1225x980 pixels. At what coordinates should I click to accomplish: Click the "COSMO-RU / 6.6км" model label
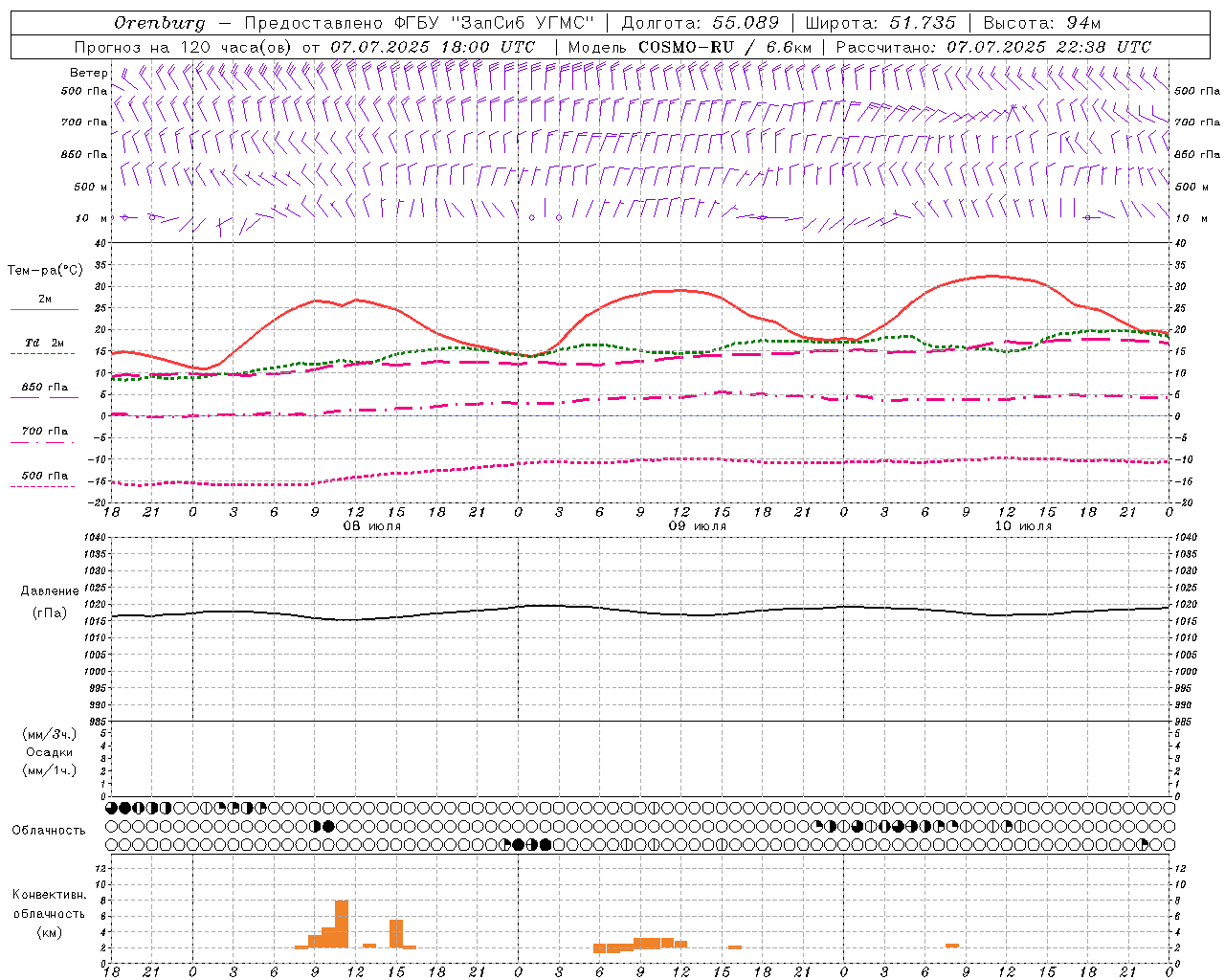725,47
